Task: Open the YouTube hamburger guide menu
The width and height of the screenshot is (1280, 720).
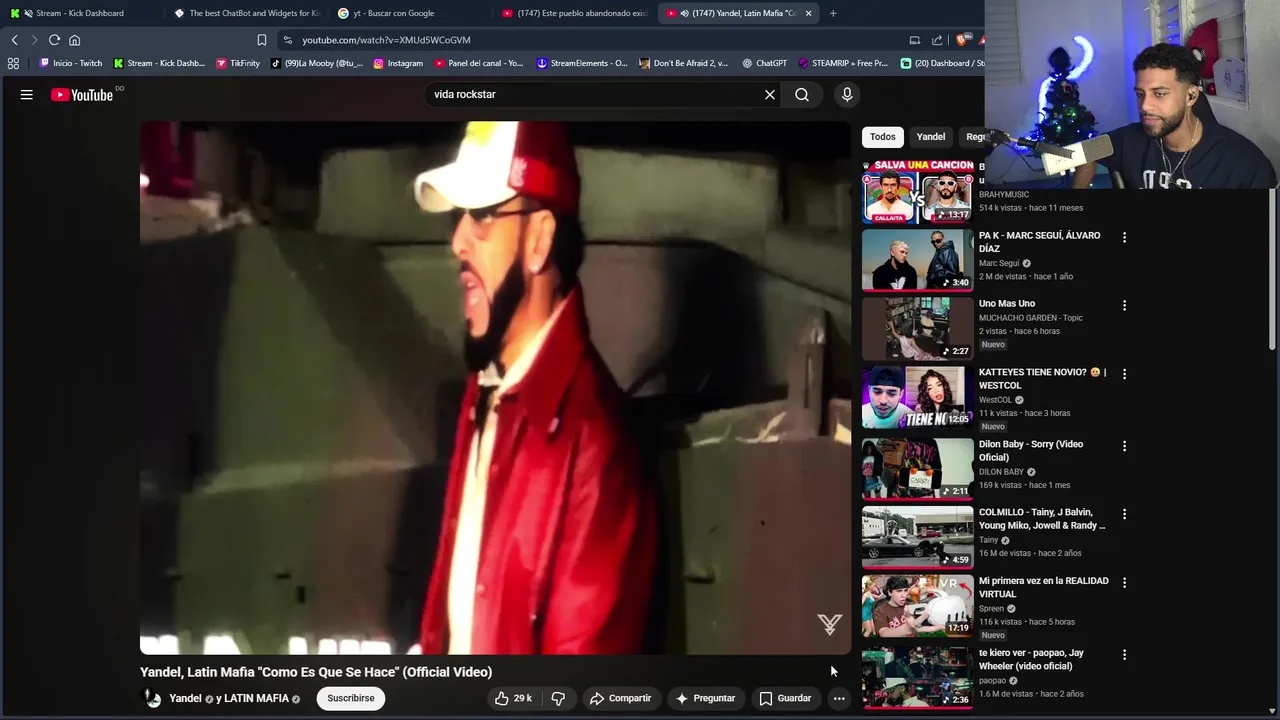Action: [27, 94]
